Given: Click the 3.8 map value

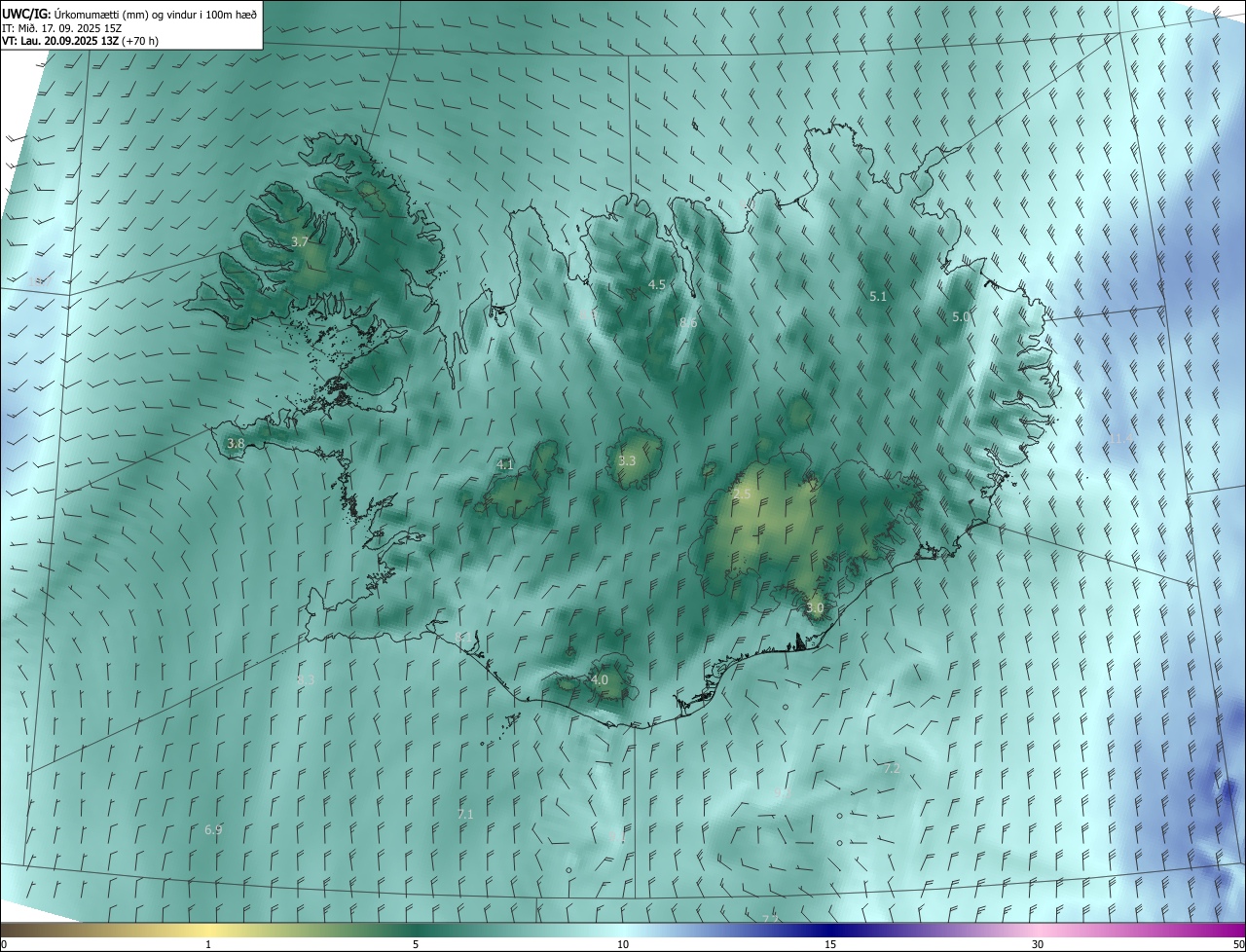Looking at the screenshot, I should pos(236,443).
